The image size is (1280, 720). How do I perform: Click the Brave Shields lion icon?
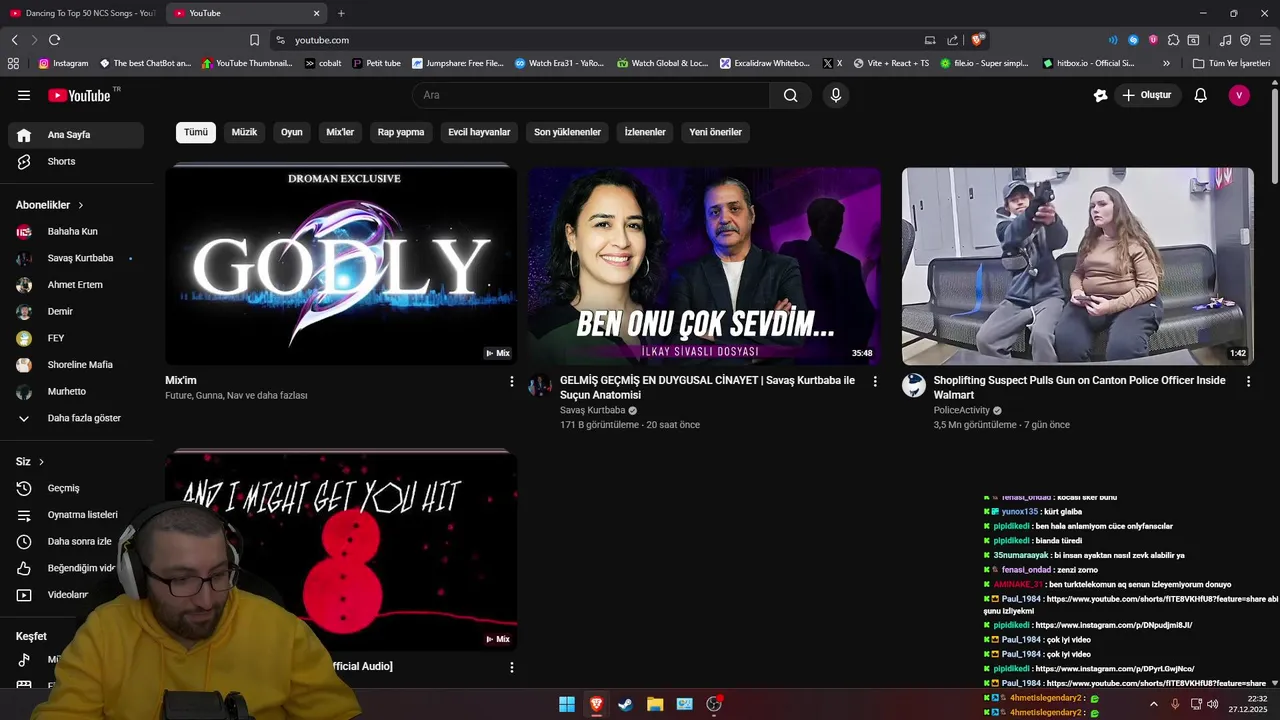(977, 40)
